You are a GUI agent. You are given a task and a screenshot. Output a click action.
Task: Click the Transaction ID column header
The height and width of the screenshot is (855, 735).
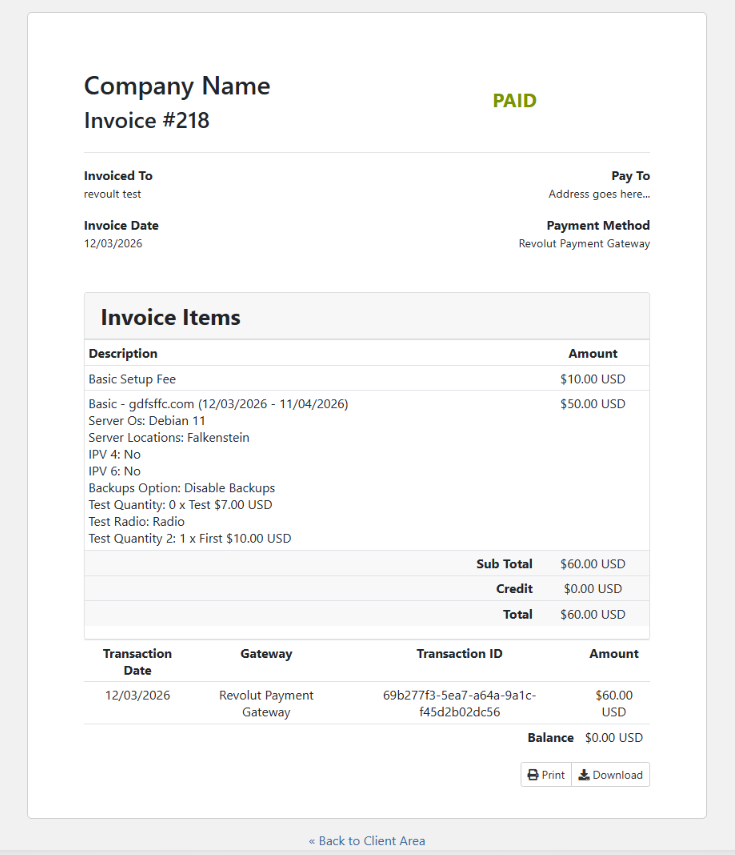(x=459, y=654)
